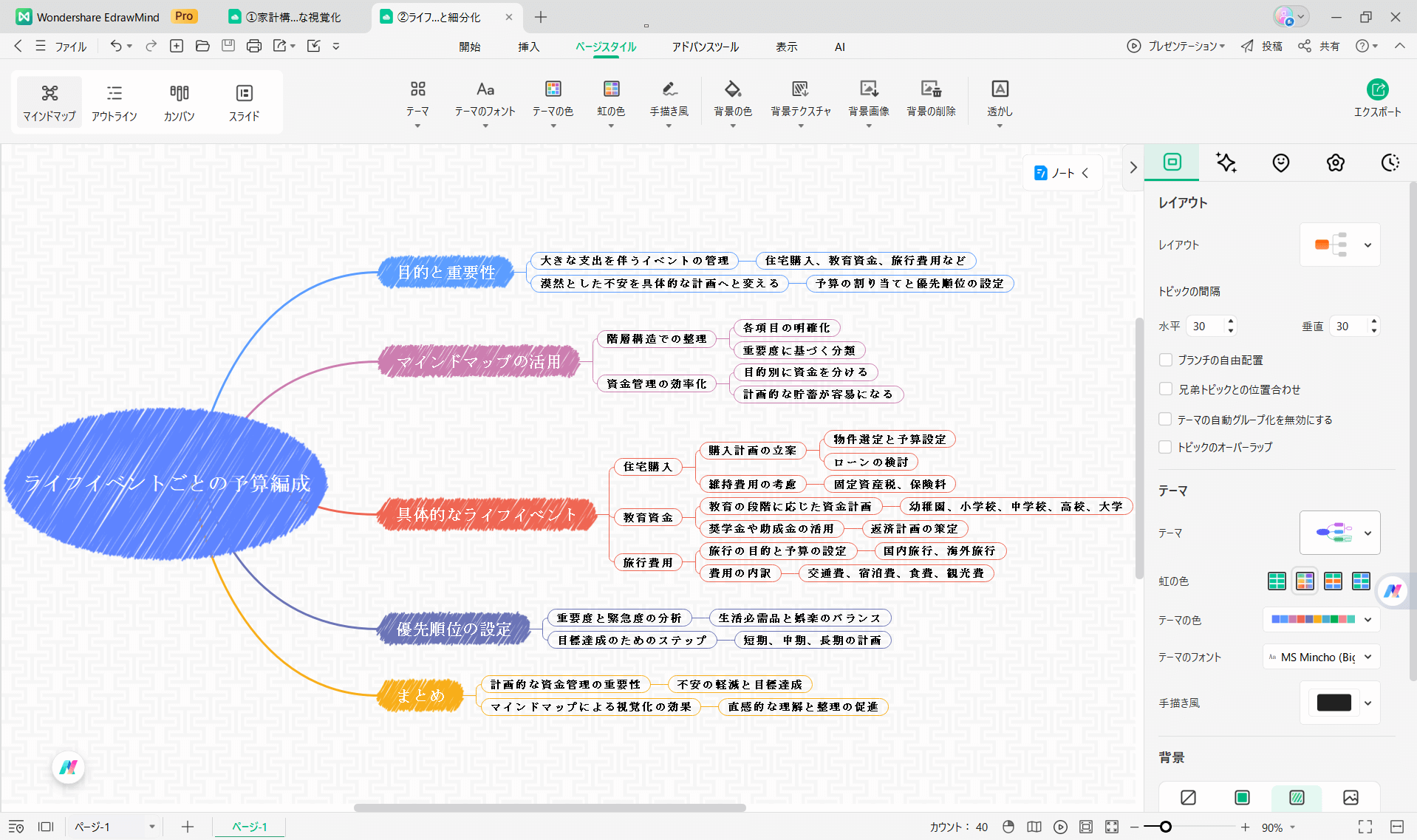
Task: Open the background texture tool
Action: pyautogui.click(x=800, y=90)
